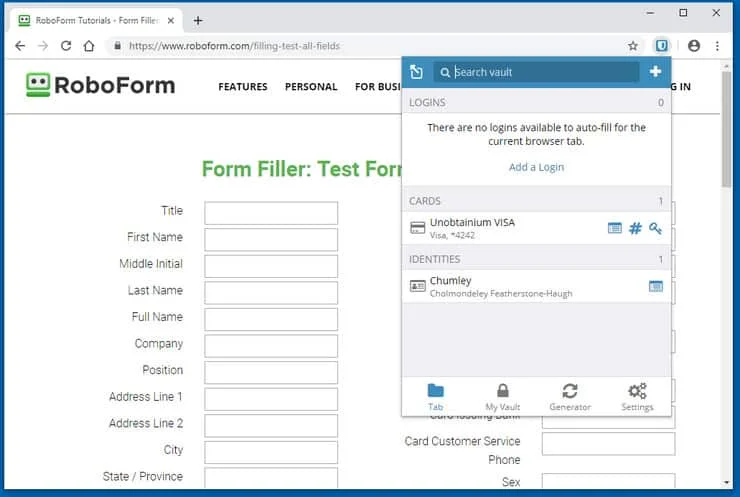The height and width of the screenshot is (497, 740).
Task: Click the Company input field
Action: pos(271,345)
